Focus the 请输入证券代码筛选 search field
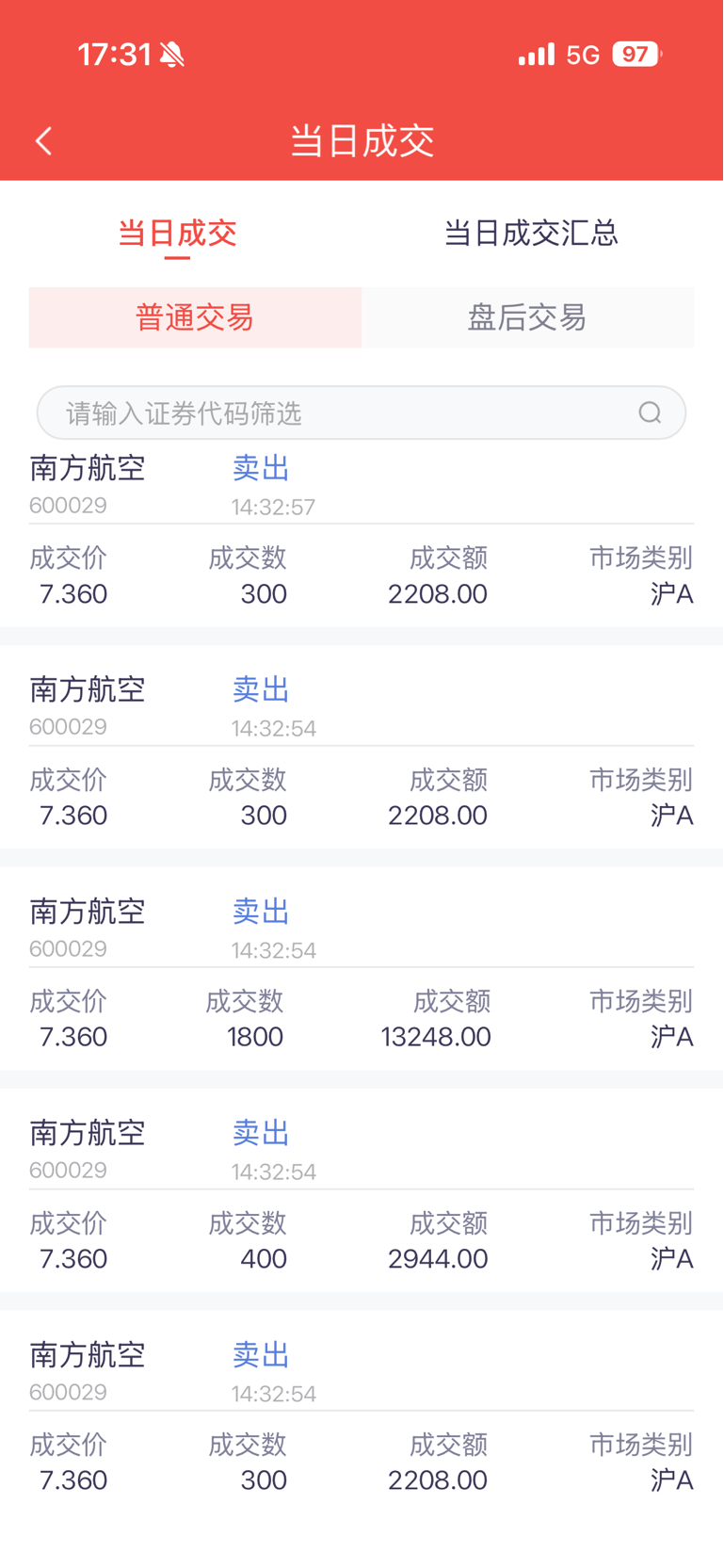724x1568 pixels. tap(339, 412)
